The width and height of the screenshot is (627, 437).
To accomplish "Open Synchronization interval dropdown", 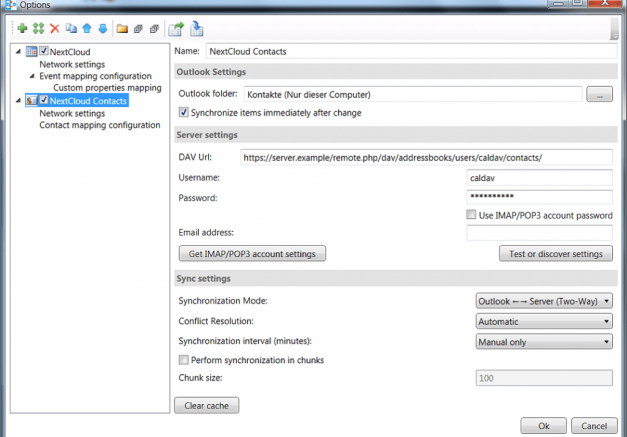I will point(544,342).
